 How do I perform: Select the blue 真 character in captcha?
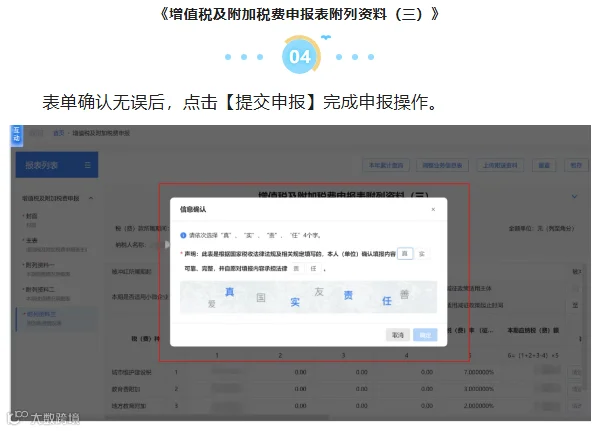tap(230, 292)
